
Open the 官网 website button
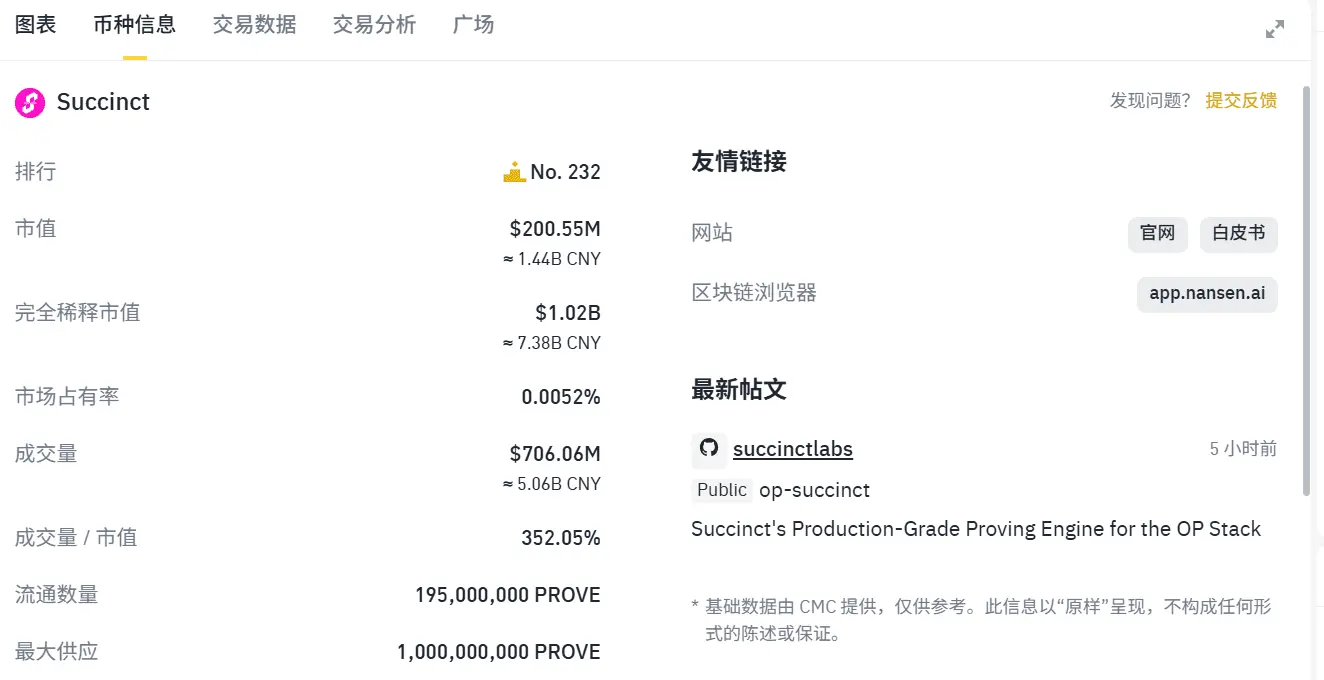click(1157, 234)
